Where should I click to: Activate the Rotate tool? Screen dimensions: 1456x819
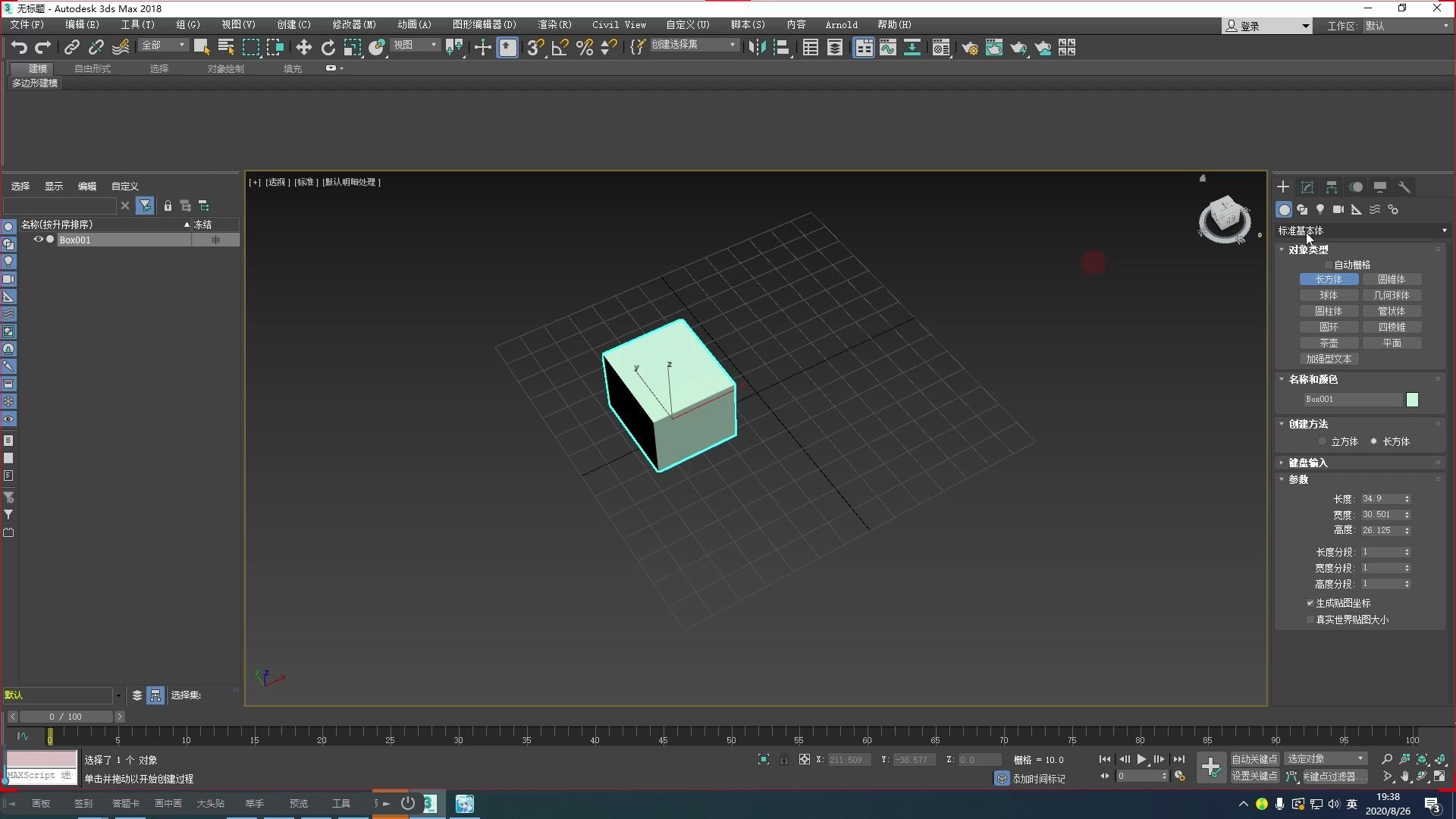(x=328, y=48)
